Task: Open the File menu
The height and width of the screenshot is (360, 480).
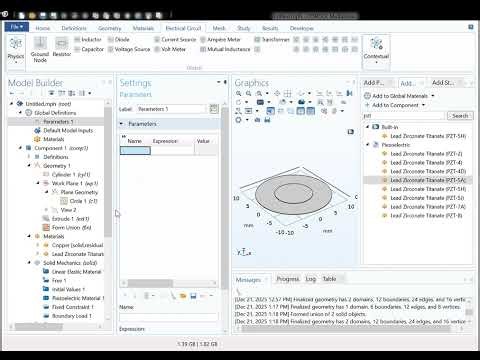Action: [x=17, y=27]
